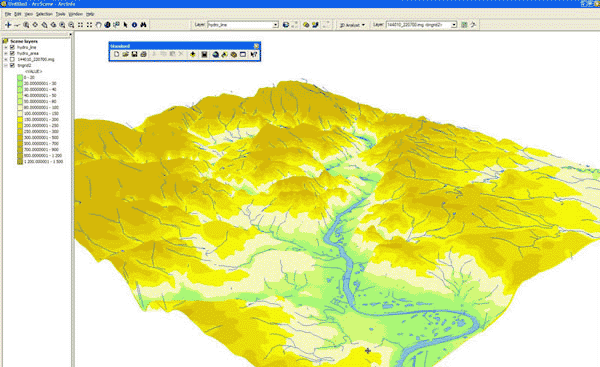Click the Scene layers heading
This screenshot has width=600, height=367.
click(24, 41)
